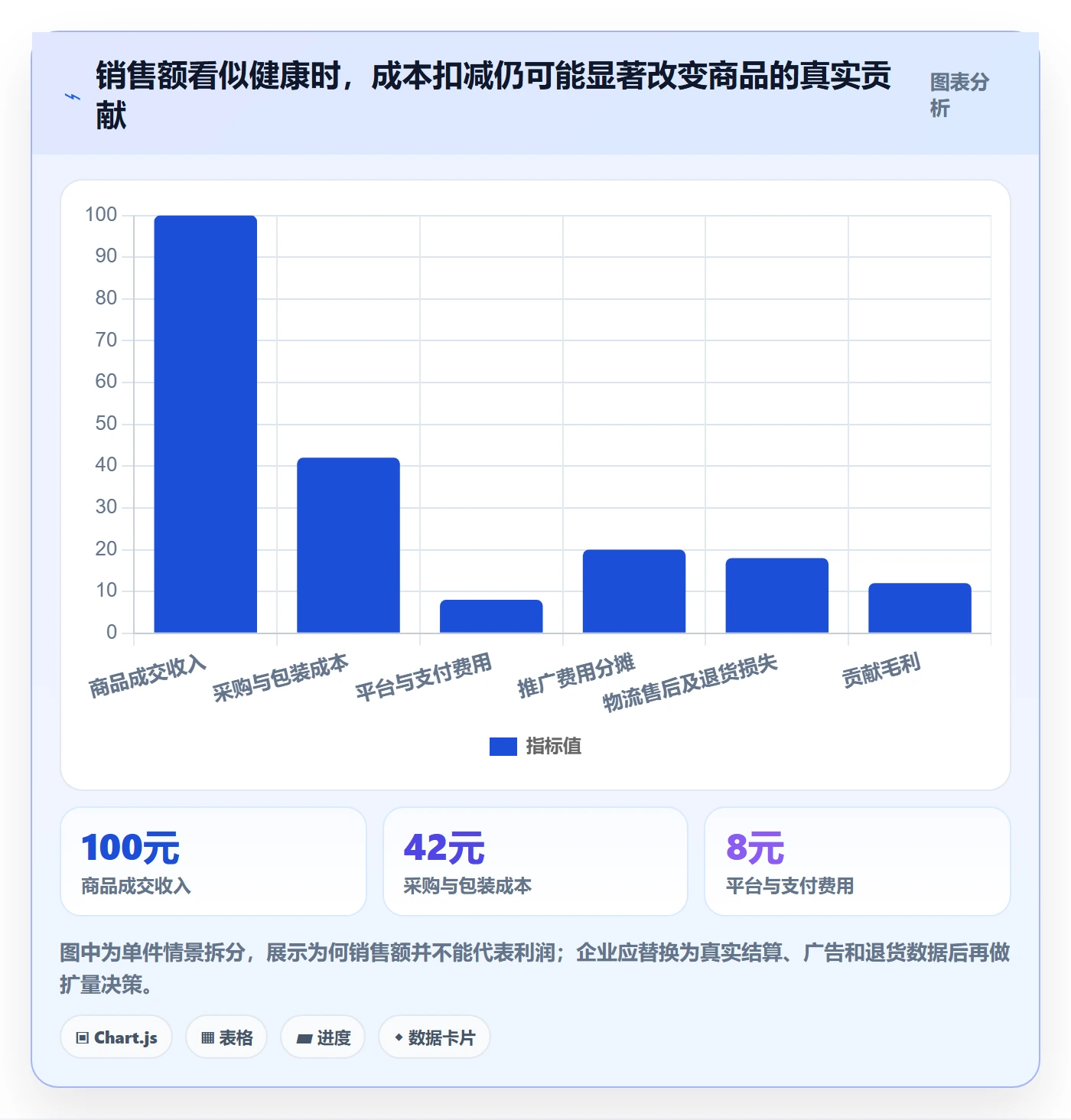Click the description paragraph starting with 图中为单件情景拆分
1071x1120 pixels.
535,969
